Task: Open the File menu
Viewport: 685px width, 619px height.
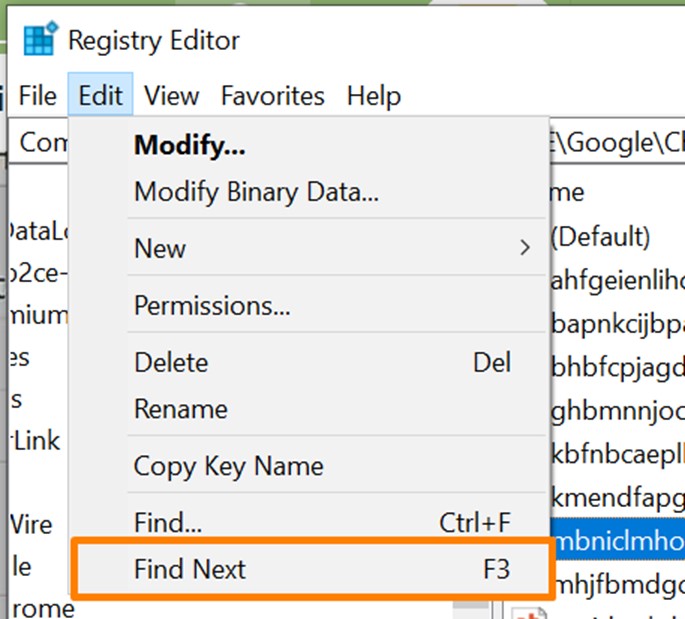Action: tap(38, 96)
